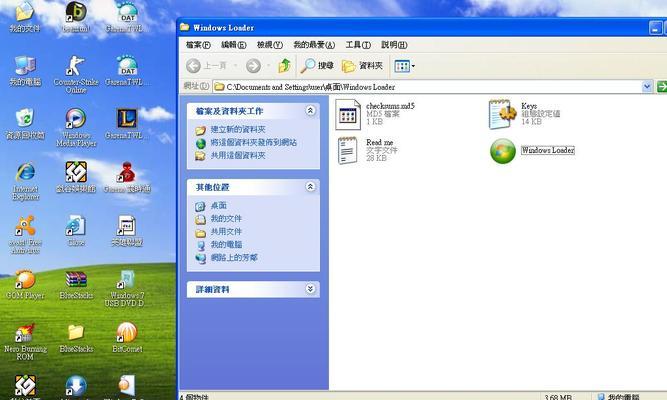Go to 網路上的芳鄰 in 其他位置
The height and width of the screenshot is (400, 667).
(x=234, y=258)
